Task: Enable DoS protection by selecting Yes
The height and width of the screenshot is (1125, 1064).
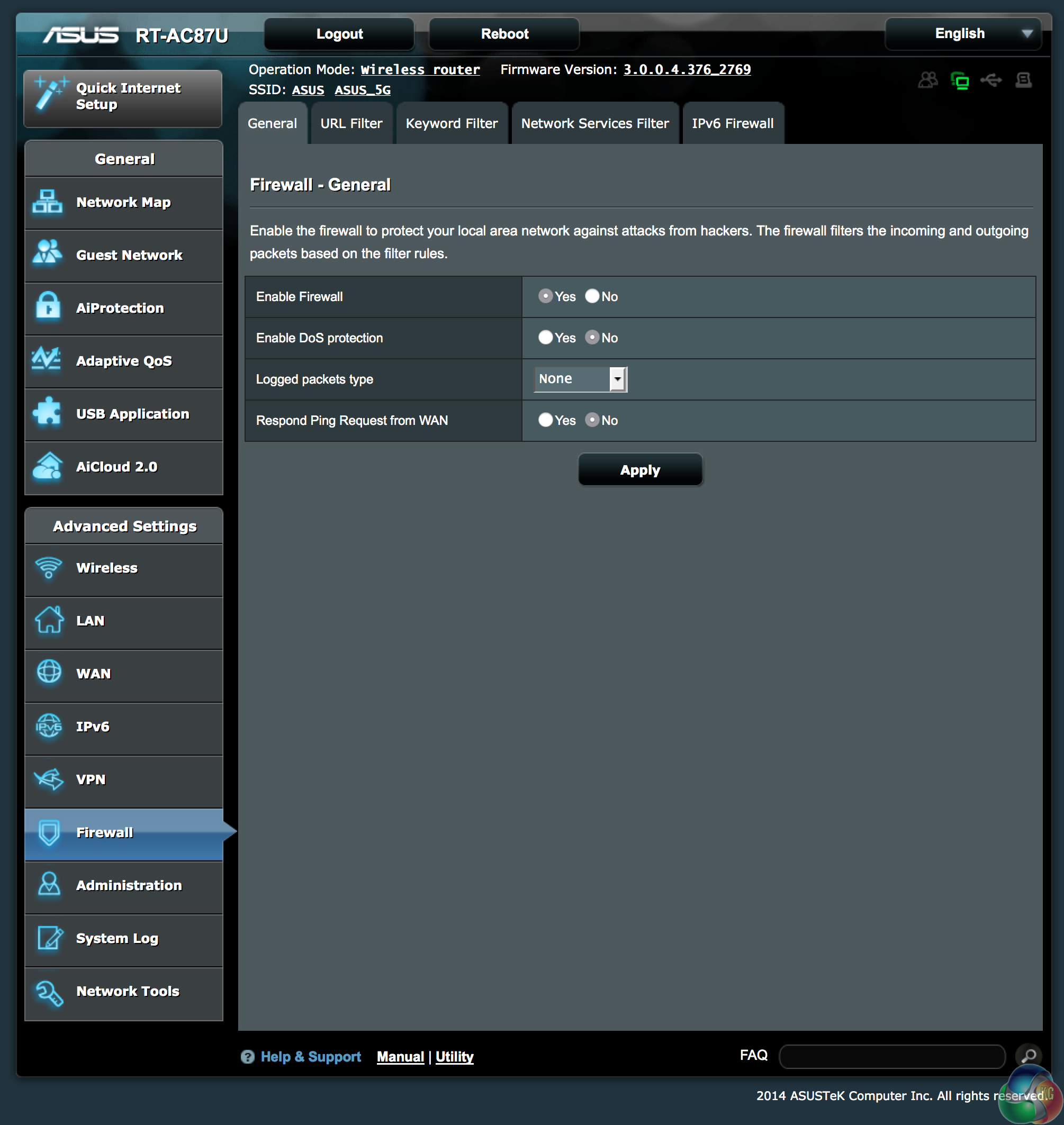Action: pos(545,338)
